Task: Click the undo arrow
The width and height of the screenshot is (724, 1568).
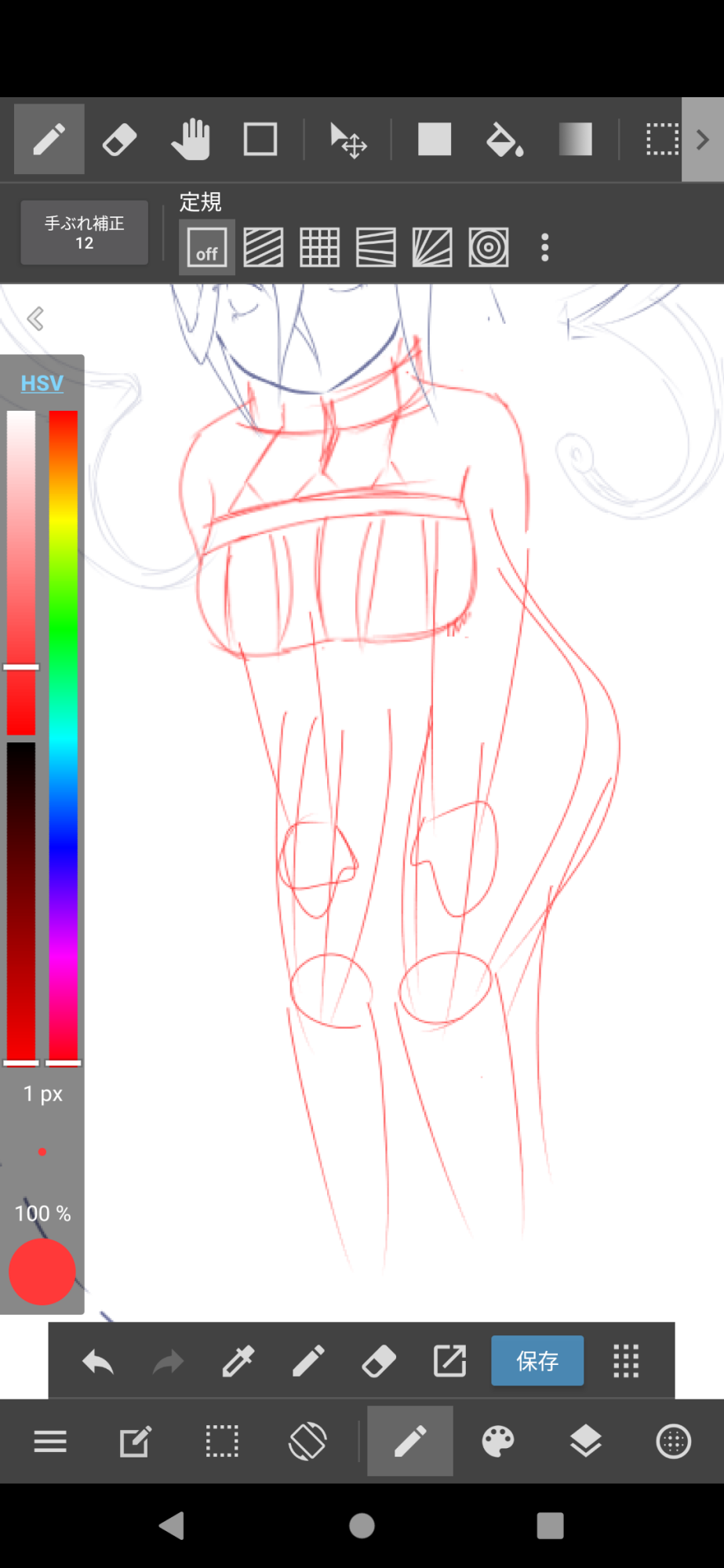Action: pos(98,1362)
